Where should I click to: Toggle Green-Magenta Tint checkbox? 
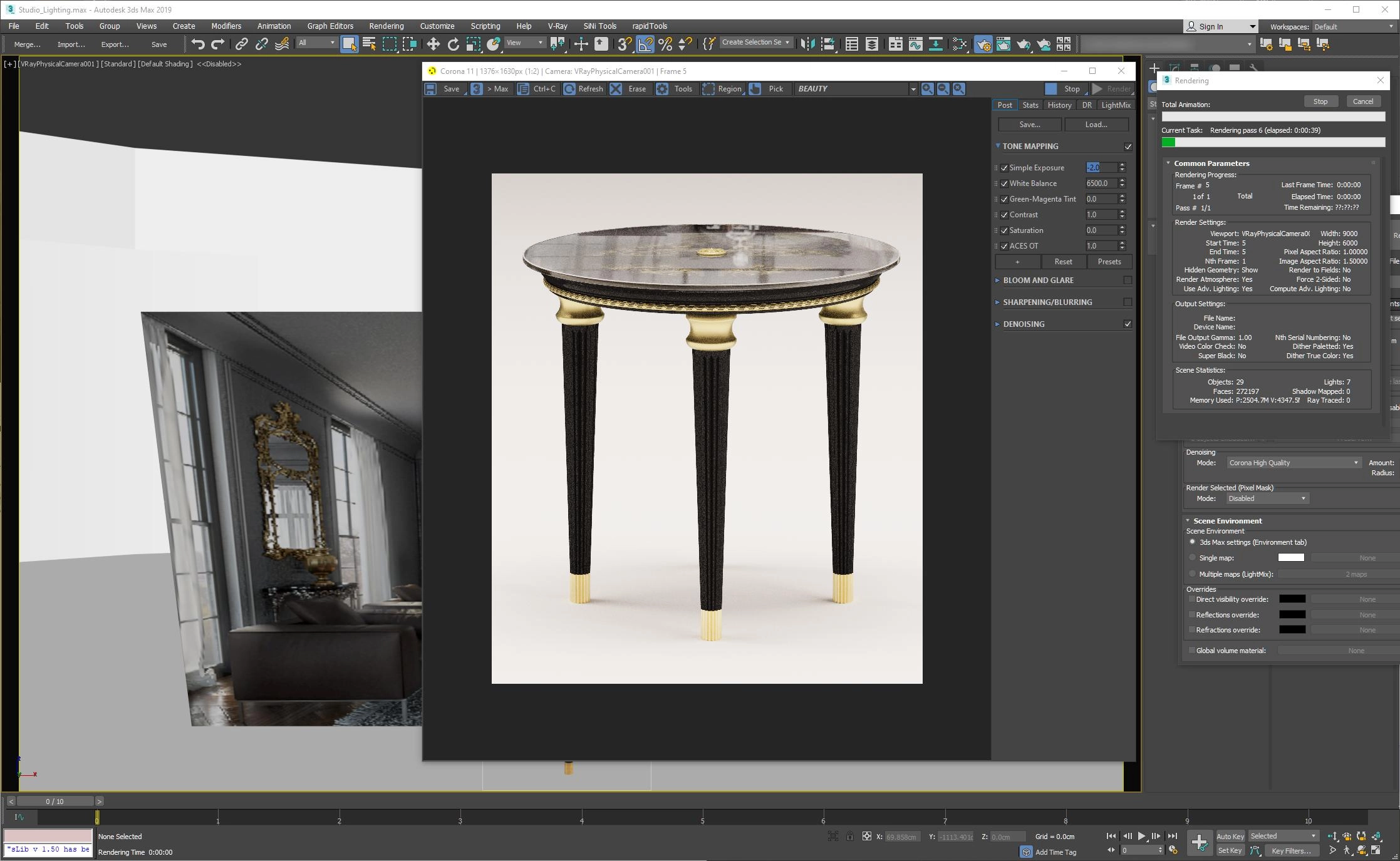tap(1005, 199)
